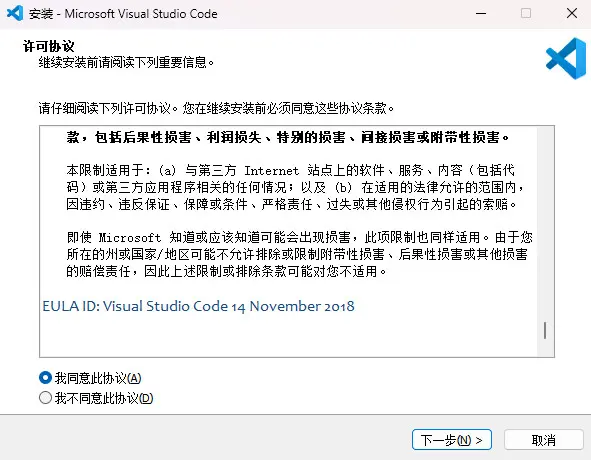The image size is (591, 460).
Task: Click the 许可协议 heading text
Action: click(x=49, y=46)
